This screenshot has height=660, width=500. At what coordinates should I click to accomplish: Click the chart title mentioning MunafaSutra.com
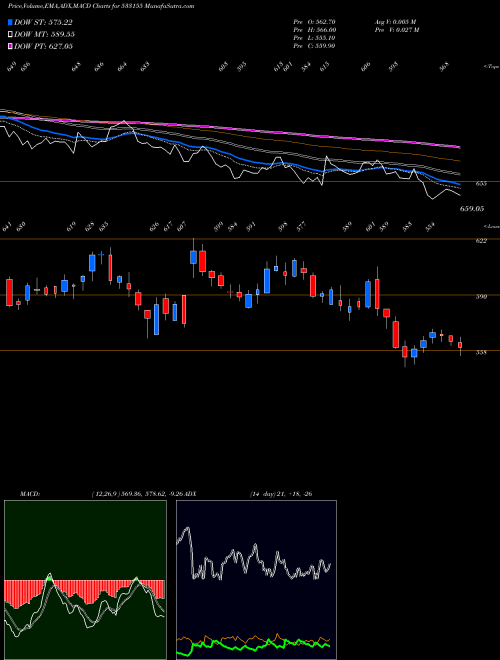101,7
